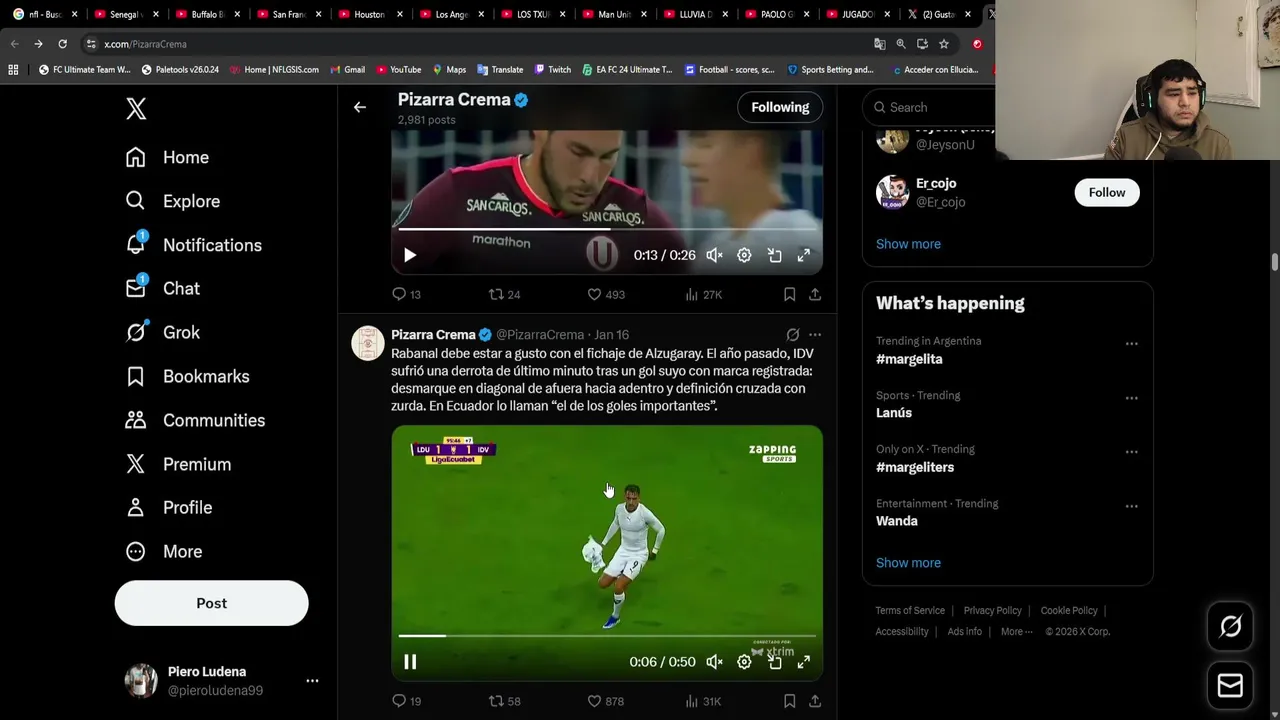The image size is (1280, 720).
Task: Open more options on Jan 16 post
Action: 815,335
